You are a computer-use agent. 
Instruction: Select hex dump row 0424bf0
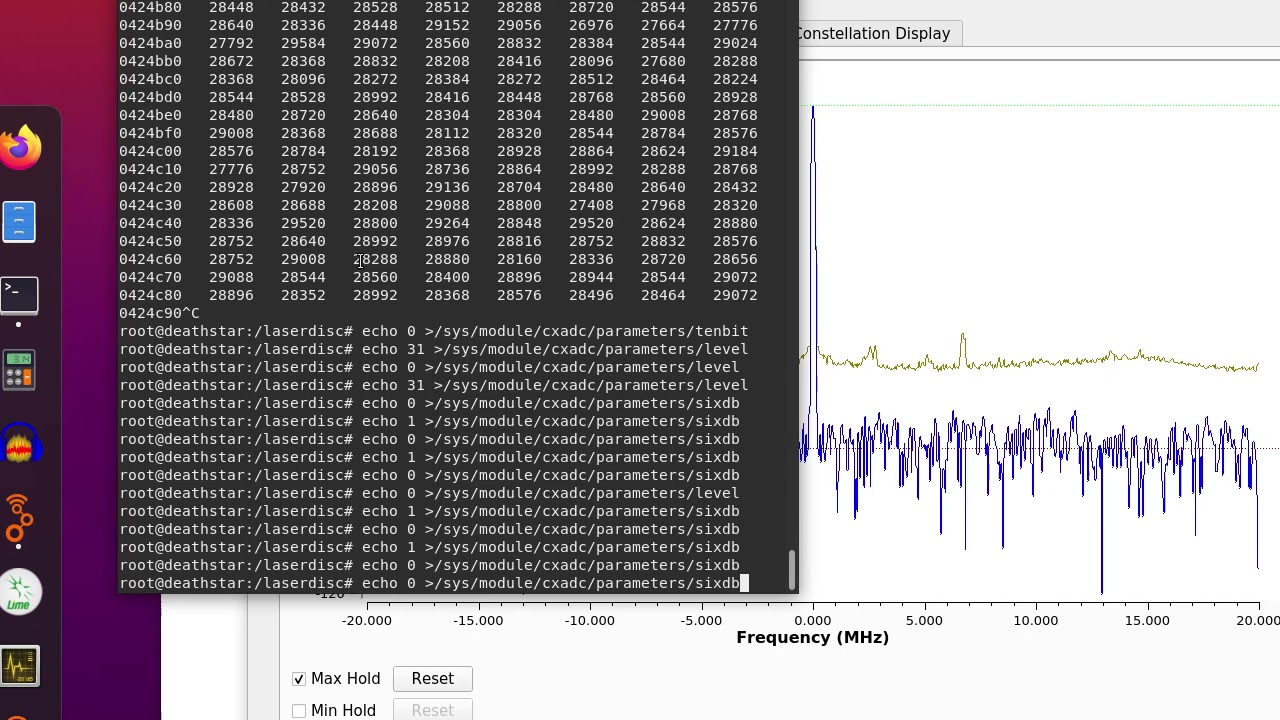[x=438, y=133]
